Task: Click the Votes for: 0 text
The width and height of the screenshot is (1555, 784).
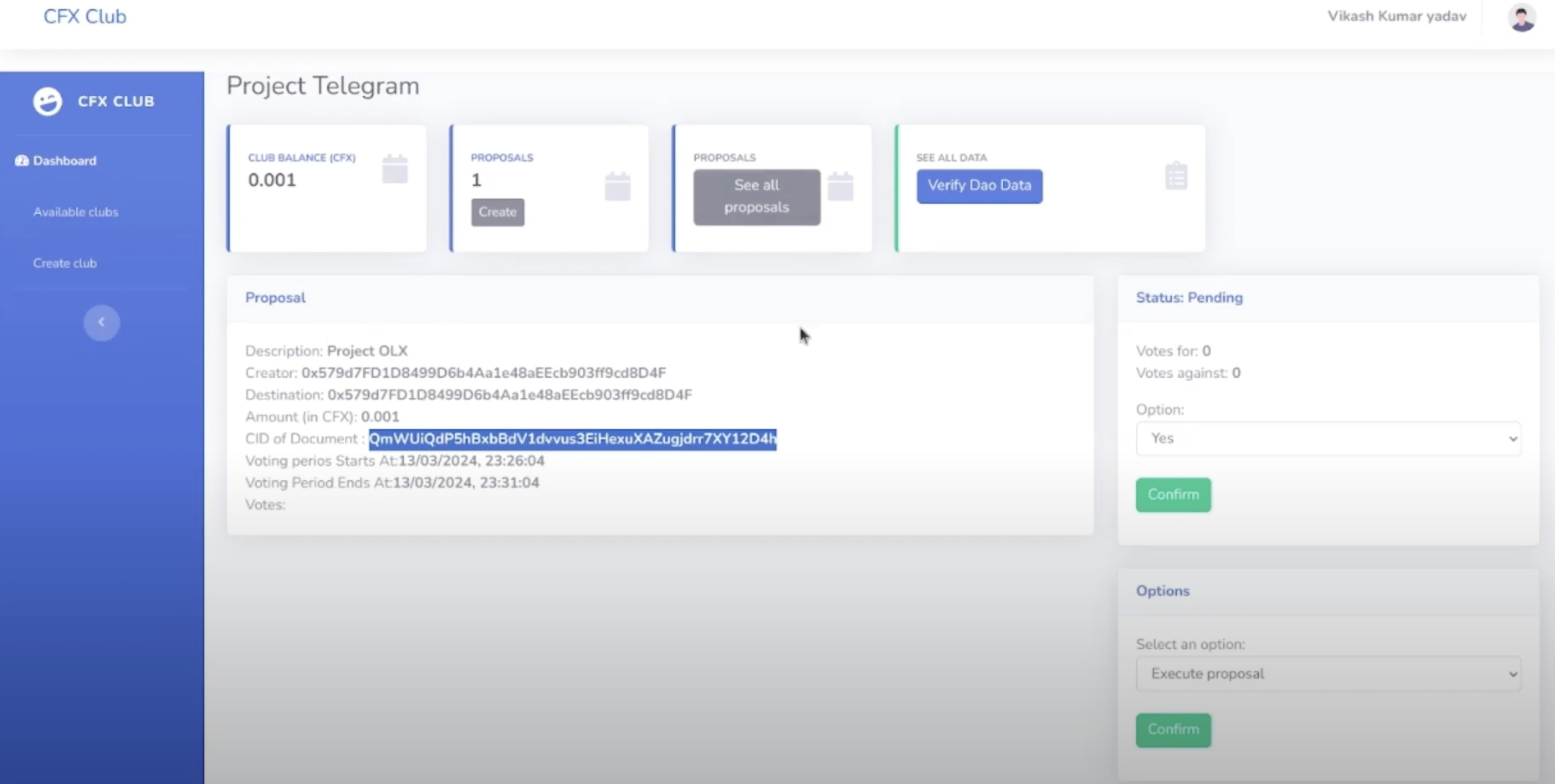Action: (1173, 351)
